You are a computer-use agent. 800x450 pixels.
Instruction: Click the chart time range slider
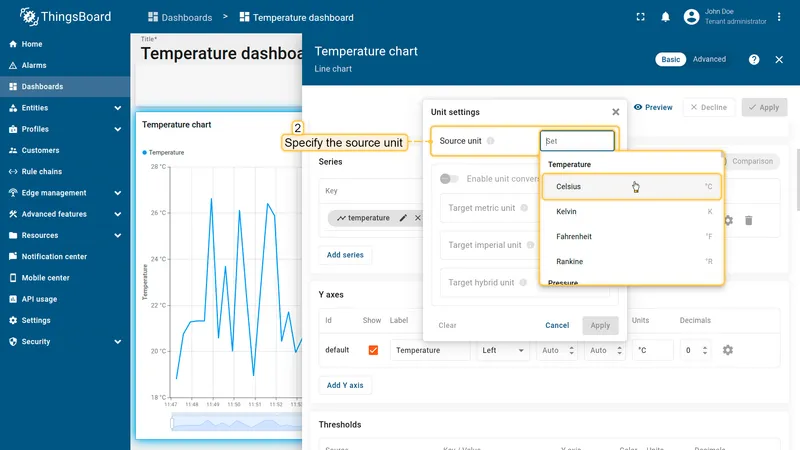pos(237,423)
